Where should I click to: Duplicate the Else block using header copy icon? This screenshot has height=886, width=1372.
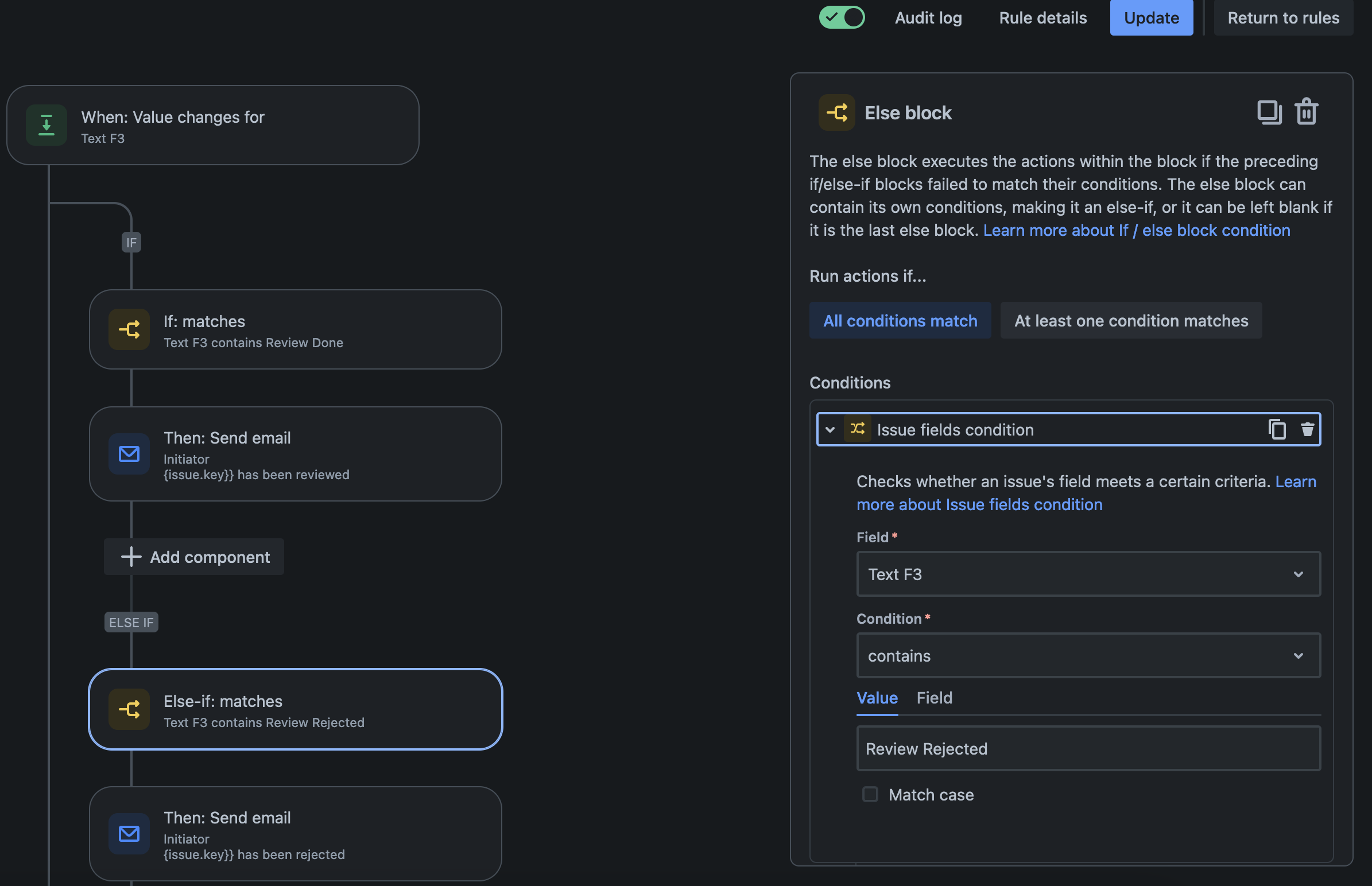[x=1269, y=112]
